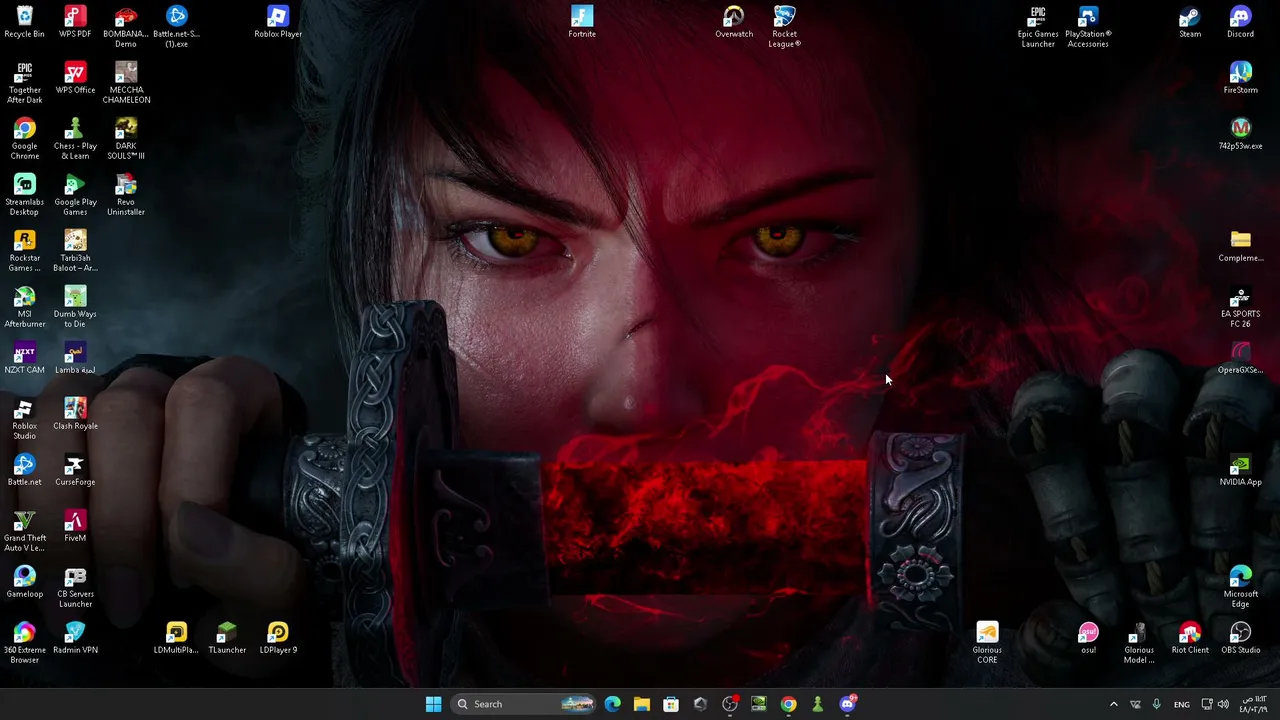1280x720 pixels.
Task: Open the Steam desktop shortcut
Action: [1190, 22]
